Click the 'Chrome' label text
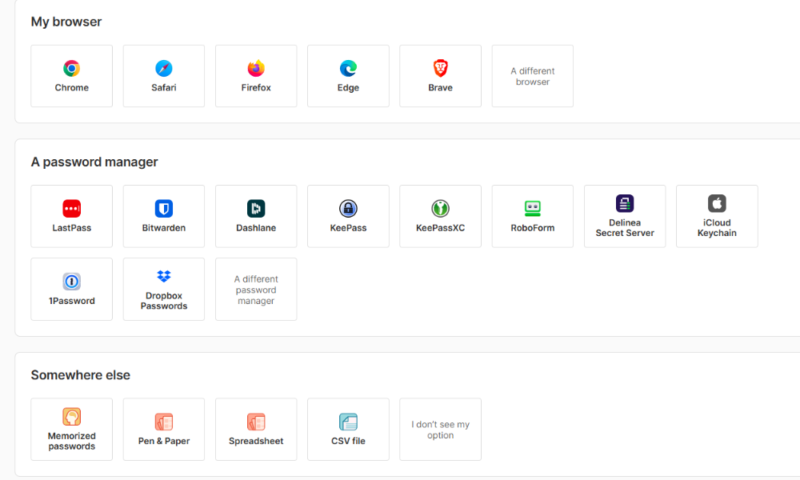This screenshot has height=480, width=800. [x=71, y=88]
